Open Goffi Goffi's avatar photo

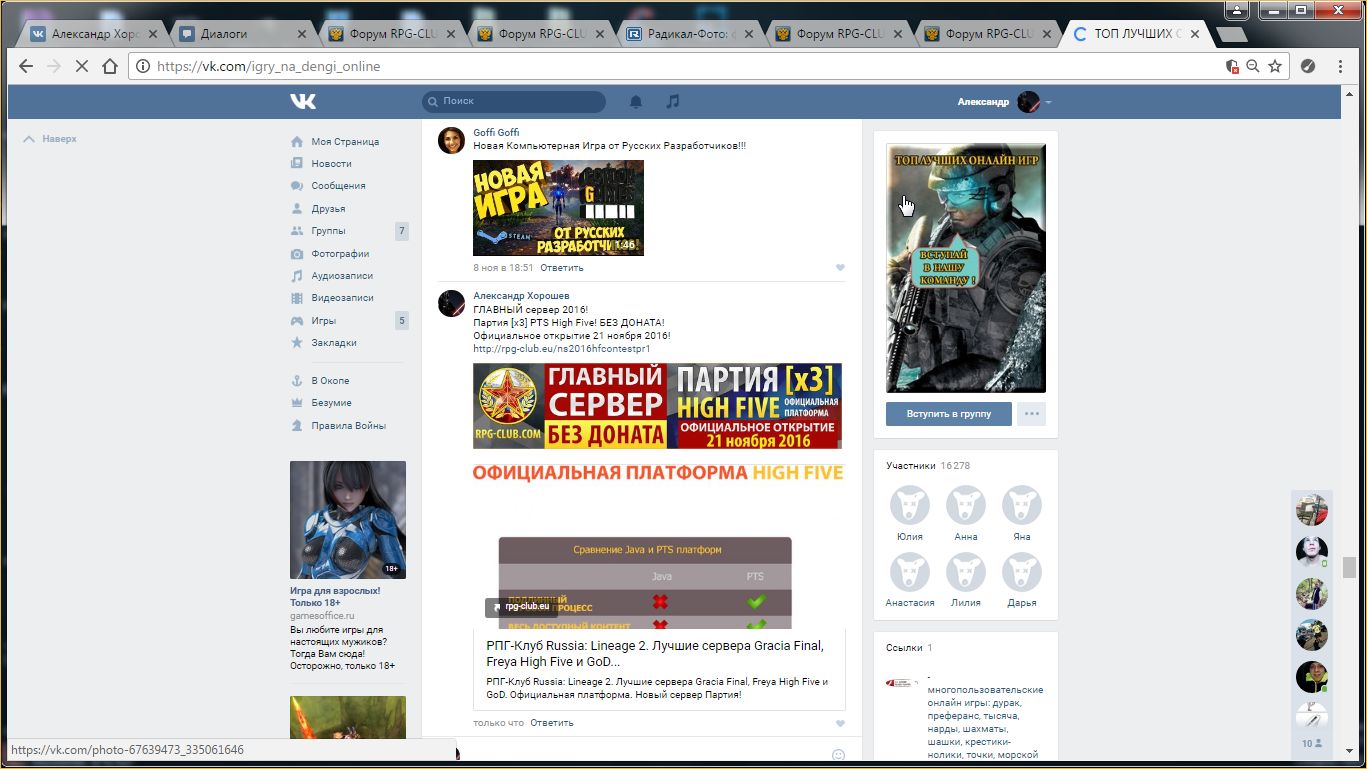point(451,141)
